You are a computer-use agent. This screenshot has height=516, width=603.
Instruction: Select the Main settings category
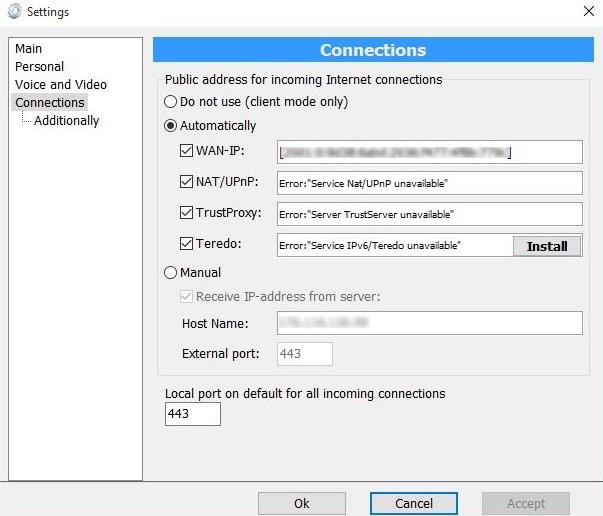pyautogui.click(x=29, y=48)
